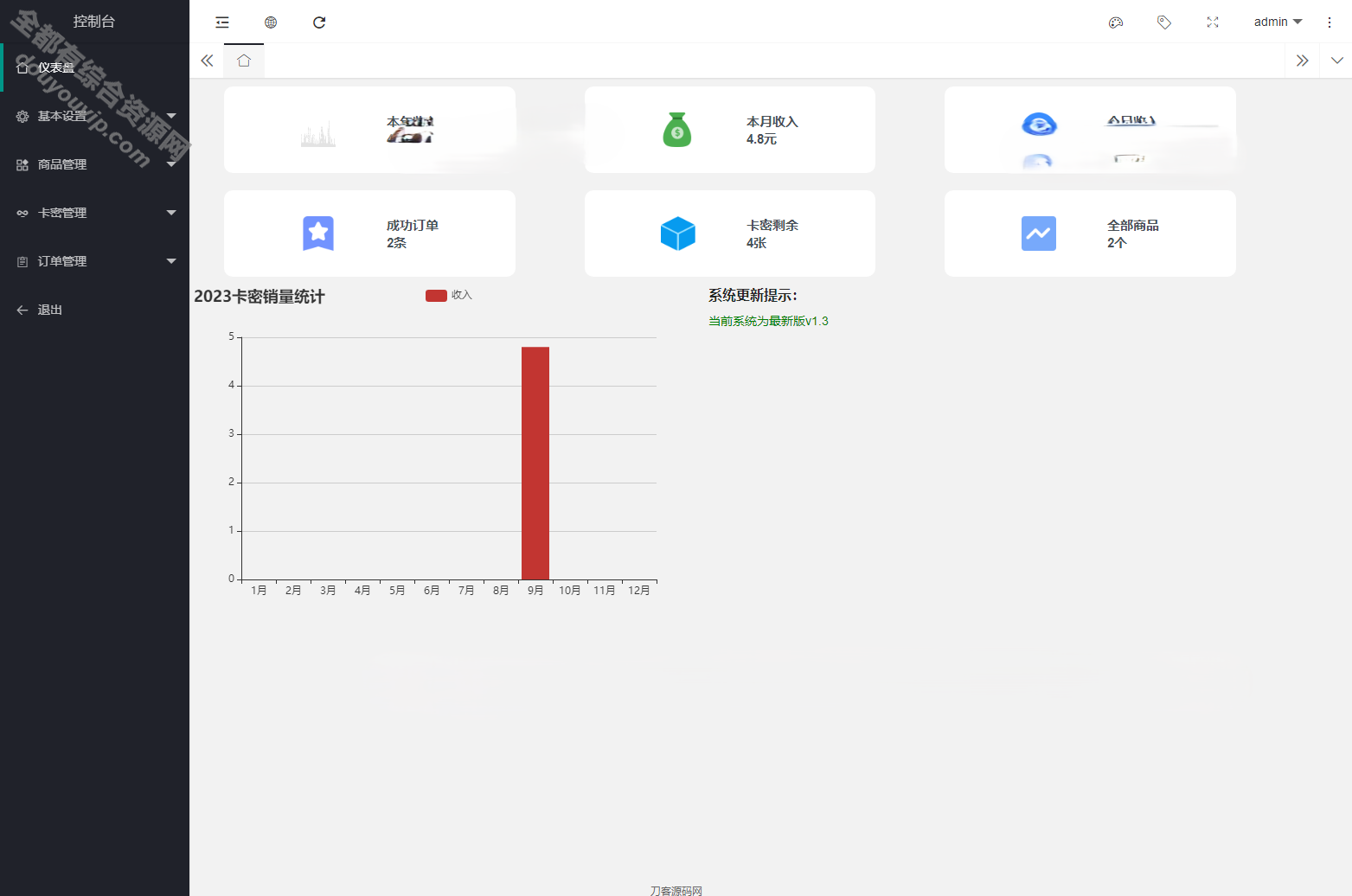Click the 全部商品 card label

click(x=1133, y=226)
